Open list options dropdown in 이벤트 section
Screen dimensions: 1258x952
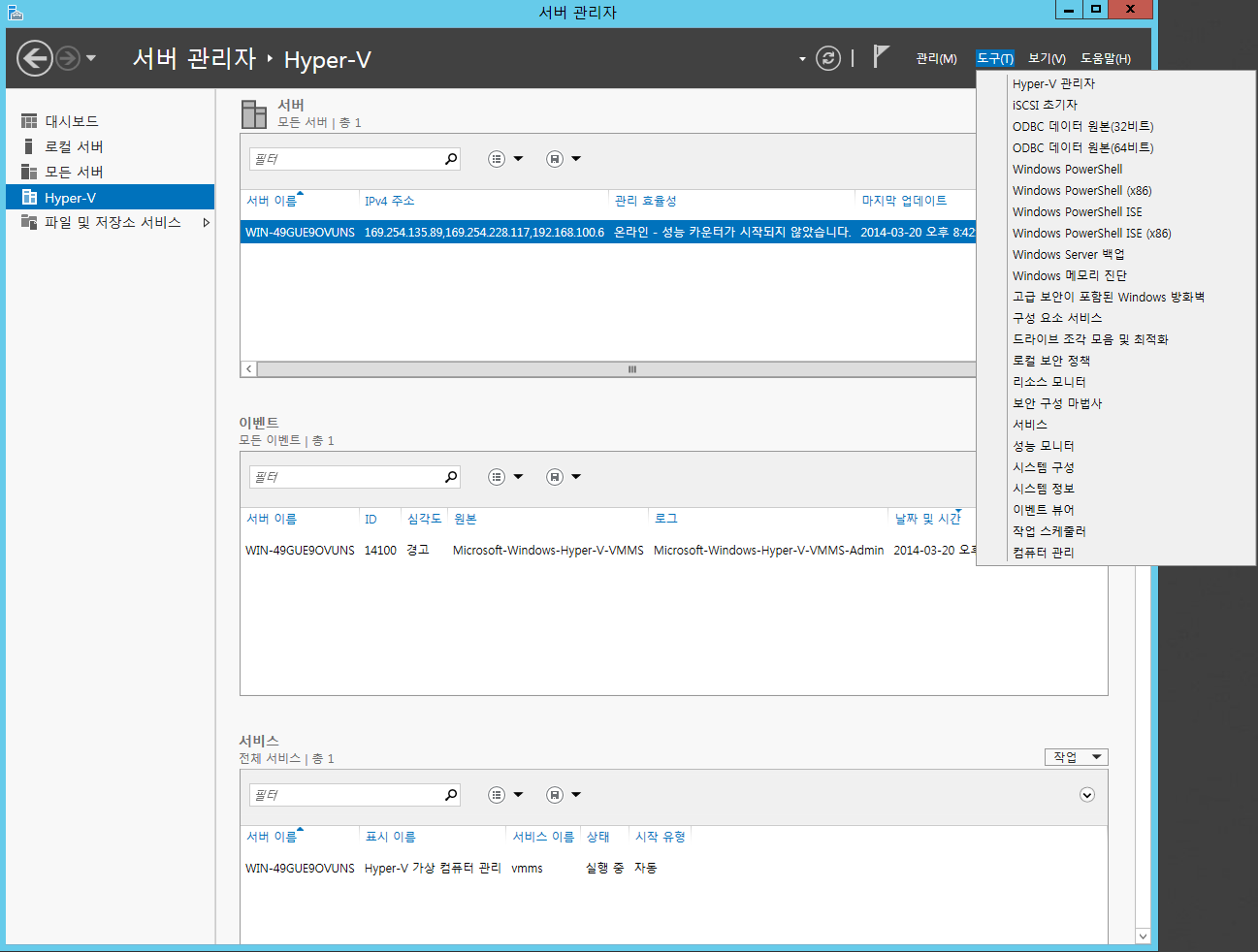pos(518,477)
